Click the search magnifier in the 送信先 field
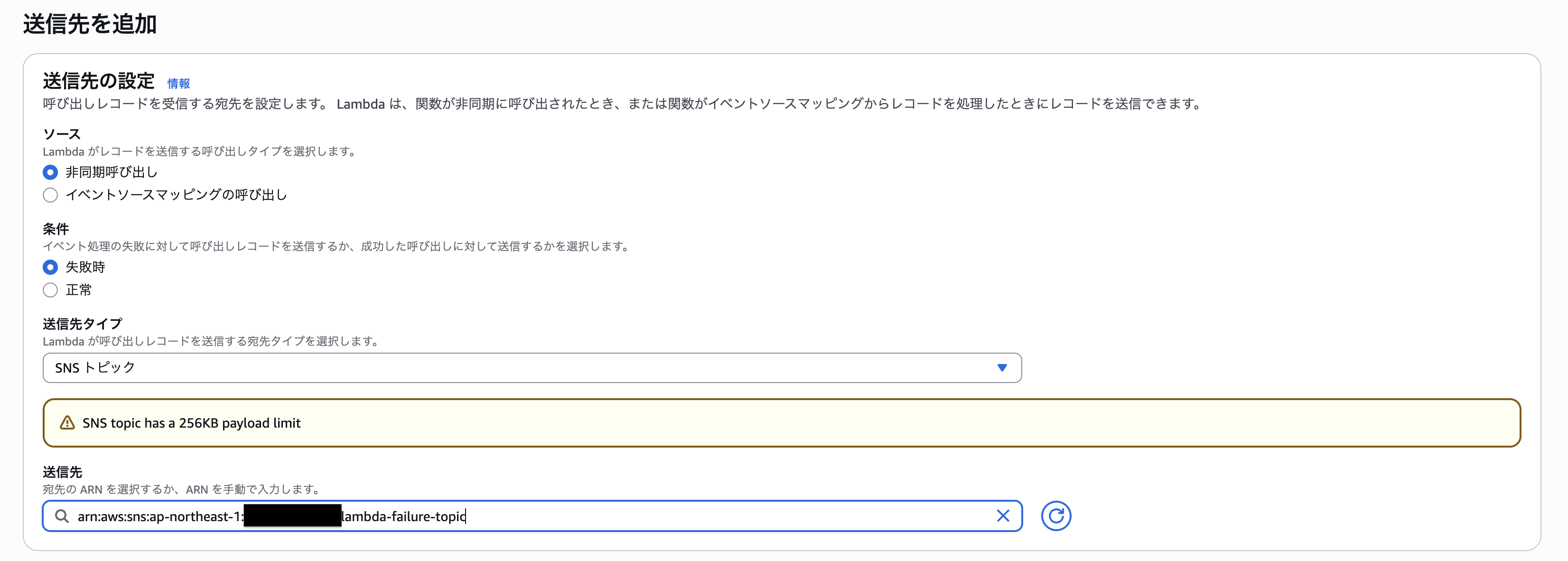The width and height of the screenshot is (1568, 561). tap(62, 516)
